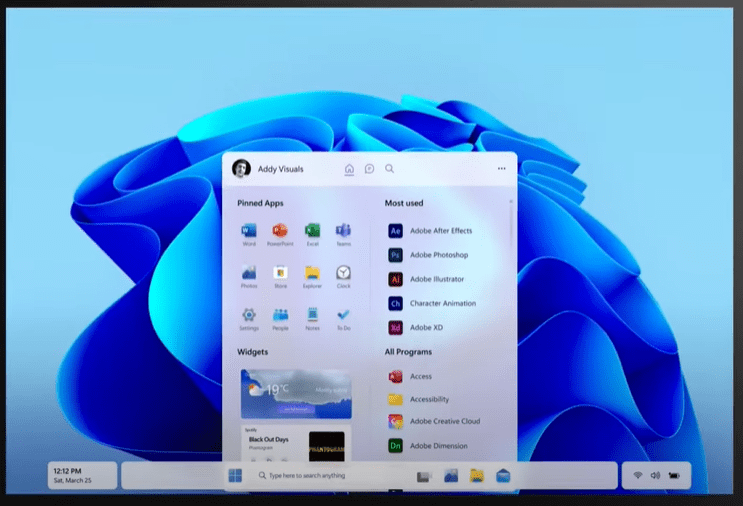Click the start menu vertical scrollbar
Viewport: 743px width, 506px height.
(511, 223)
